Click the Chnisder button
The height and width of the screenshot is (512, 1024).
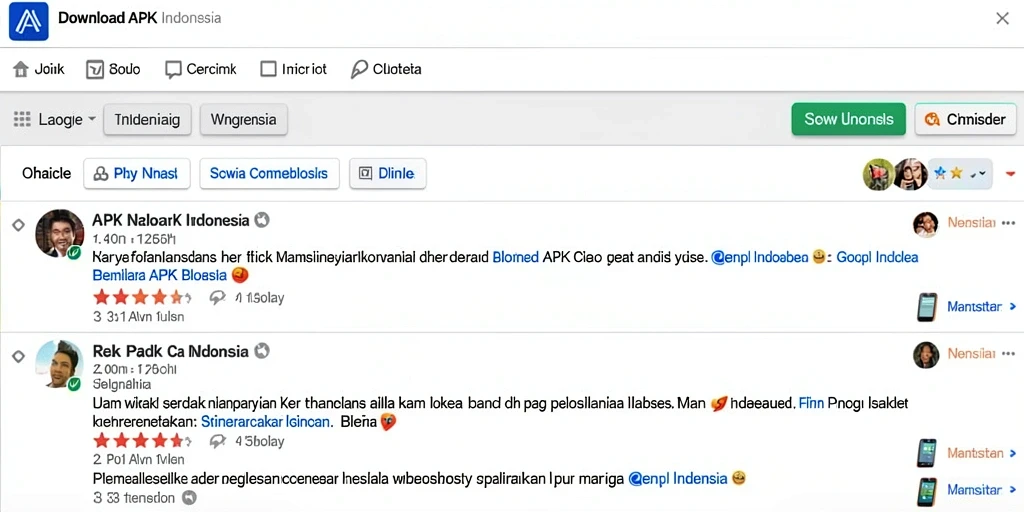tap(965, 119)
